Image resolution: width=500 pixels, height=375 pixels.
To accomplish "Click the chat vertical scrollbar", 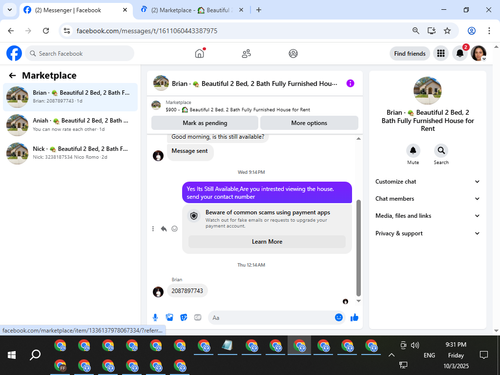I will tap(359, 248).
